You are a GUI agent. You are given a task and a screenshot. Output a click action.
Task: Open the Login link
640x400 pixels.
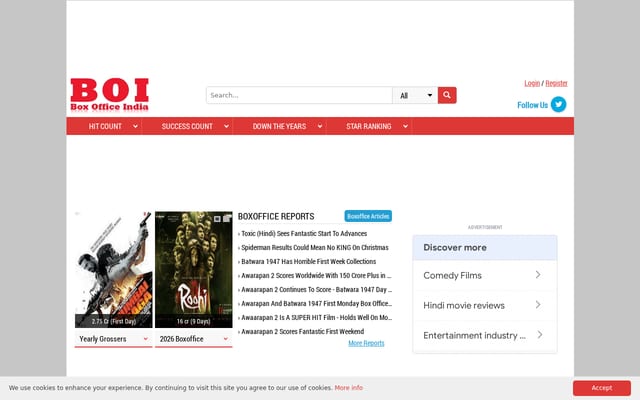point(532,83)
